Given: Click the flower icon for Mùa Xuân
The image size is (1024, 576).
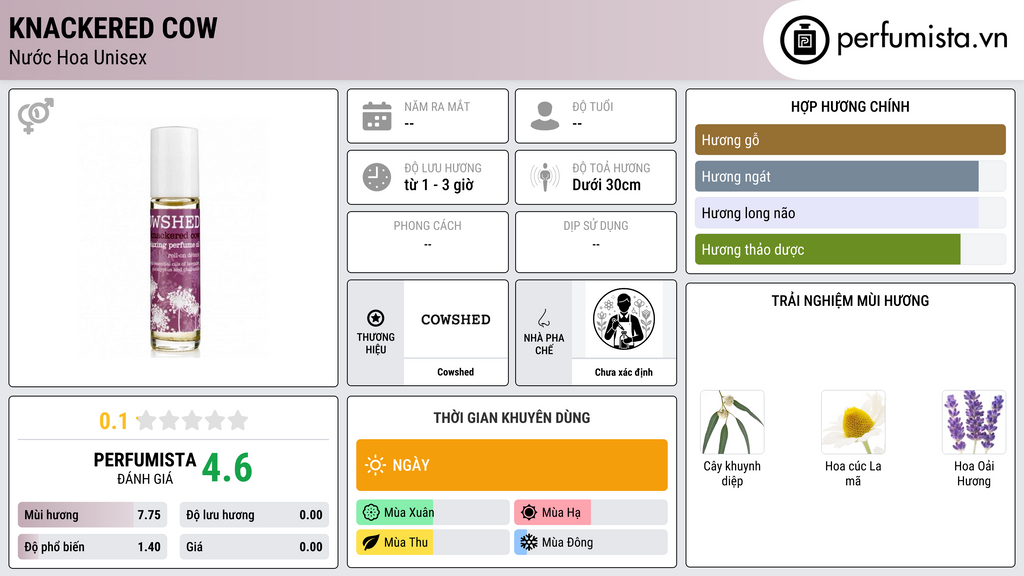Looking at the screenshot, I should tap(371, 512).
